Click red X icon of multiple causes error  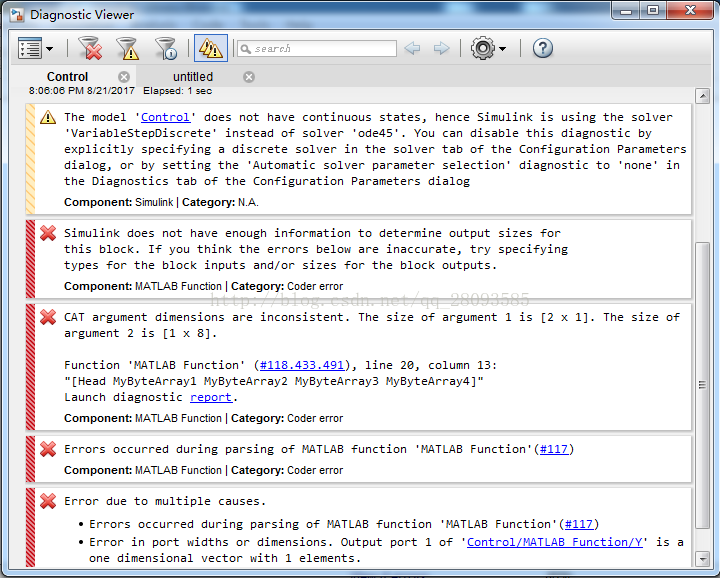click(48, 501)
